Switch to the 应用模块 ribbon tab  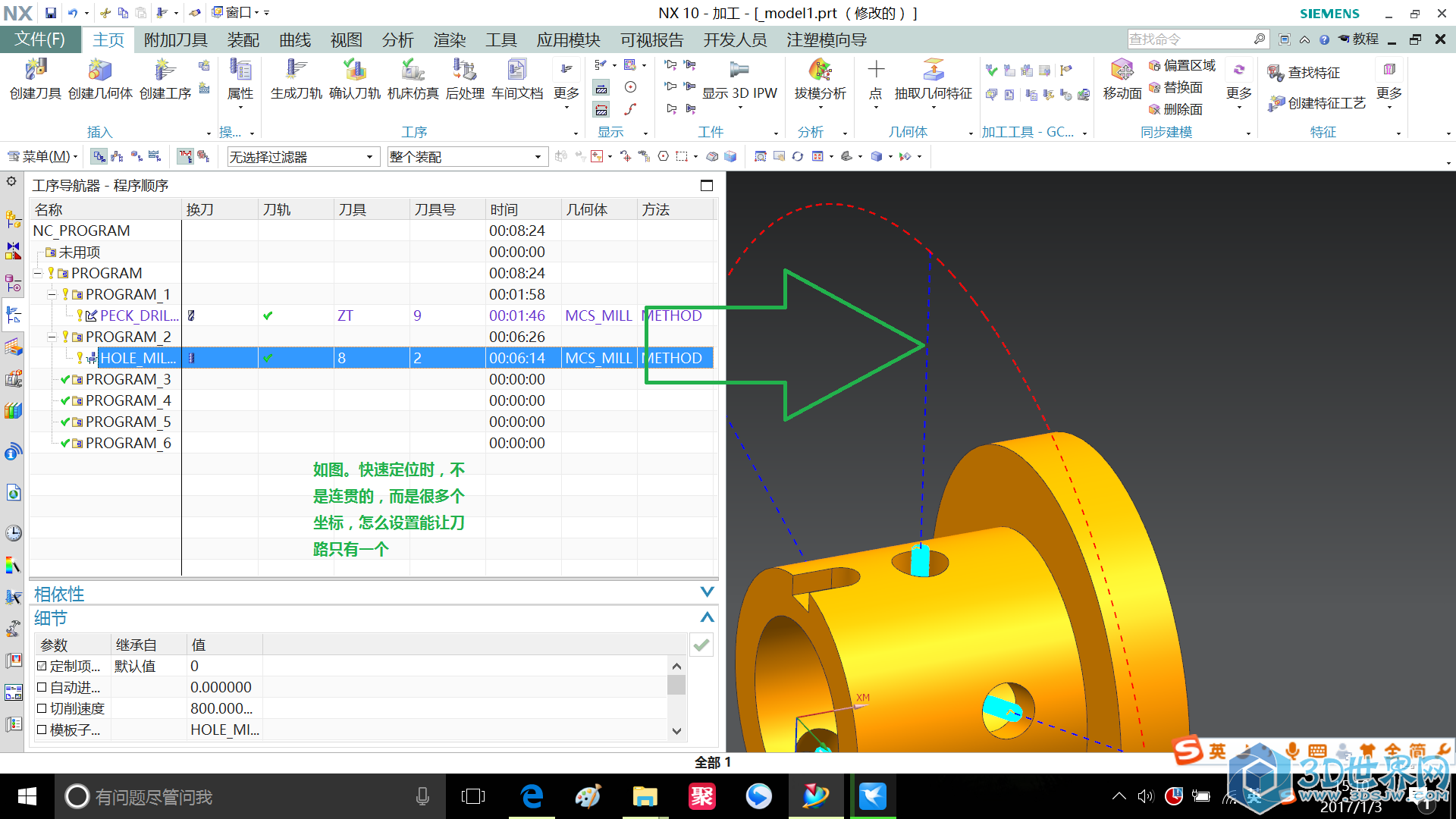tap(569, 39)
